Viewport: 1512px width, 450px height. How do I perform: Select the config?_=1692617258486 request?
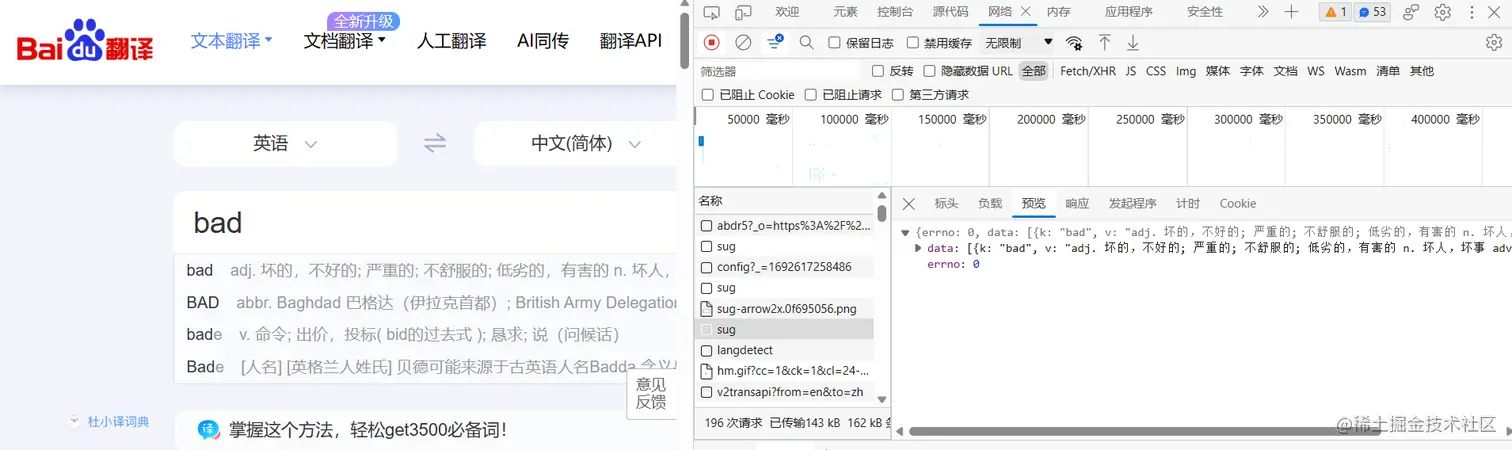[785, 267]
